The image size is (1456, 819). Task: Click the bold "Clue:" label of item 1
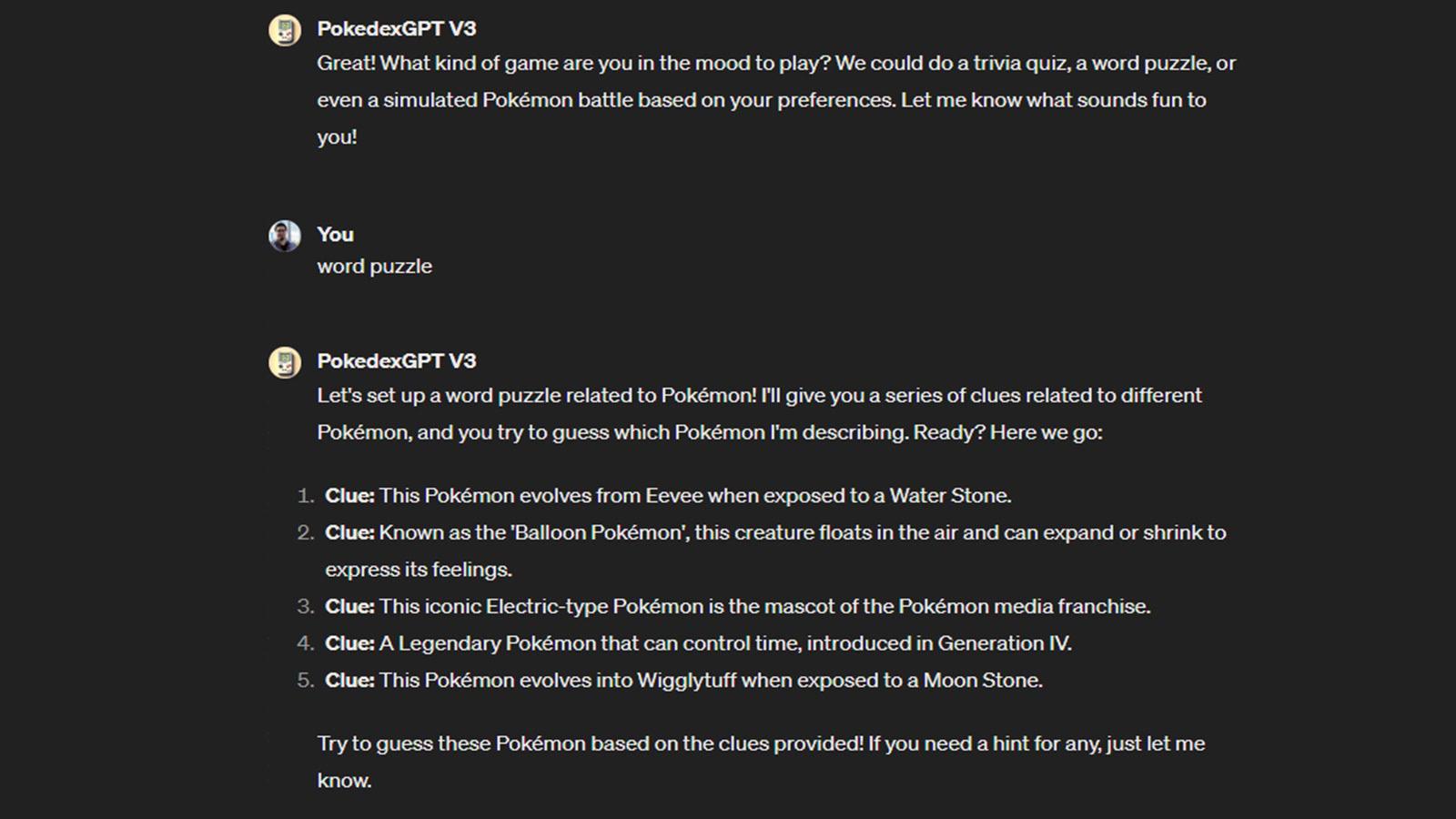tap(349, 496)
